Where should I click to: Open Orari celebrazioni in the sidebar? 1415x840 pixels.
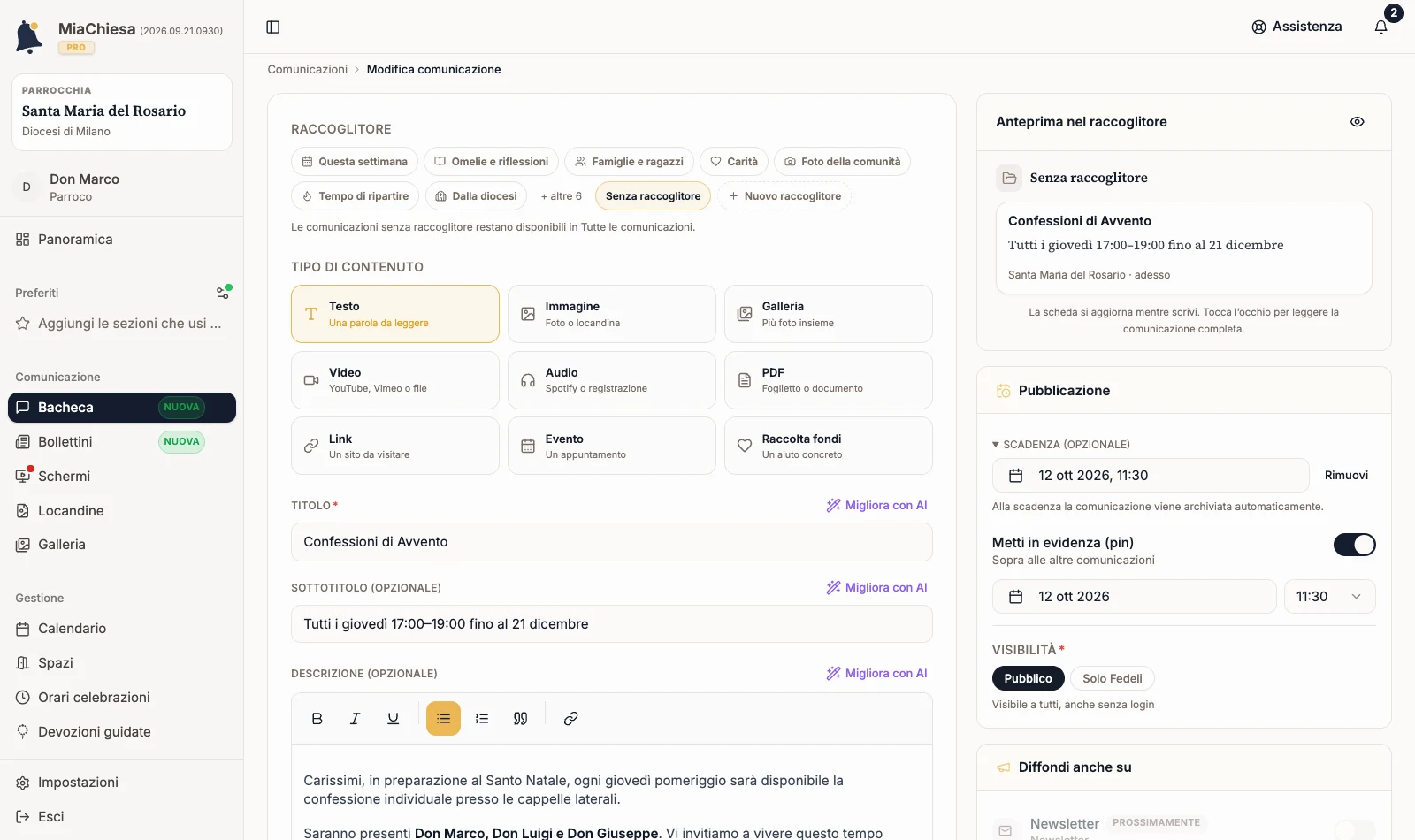pyautogui.click(x=122, y=698)
